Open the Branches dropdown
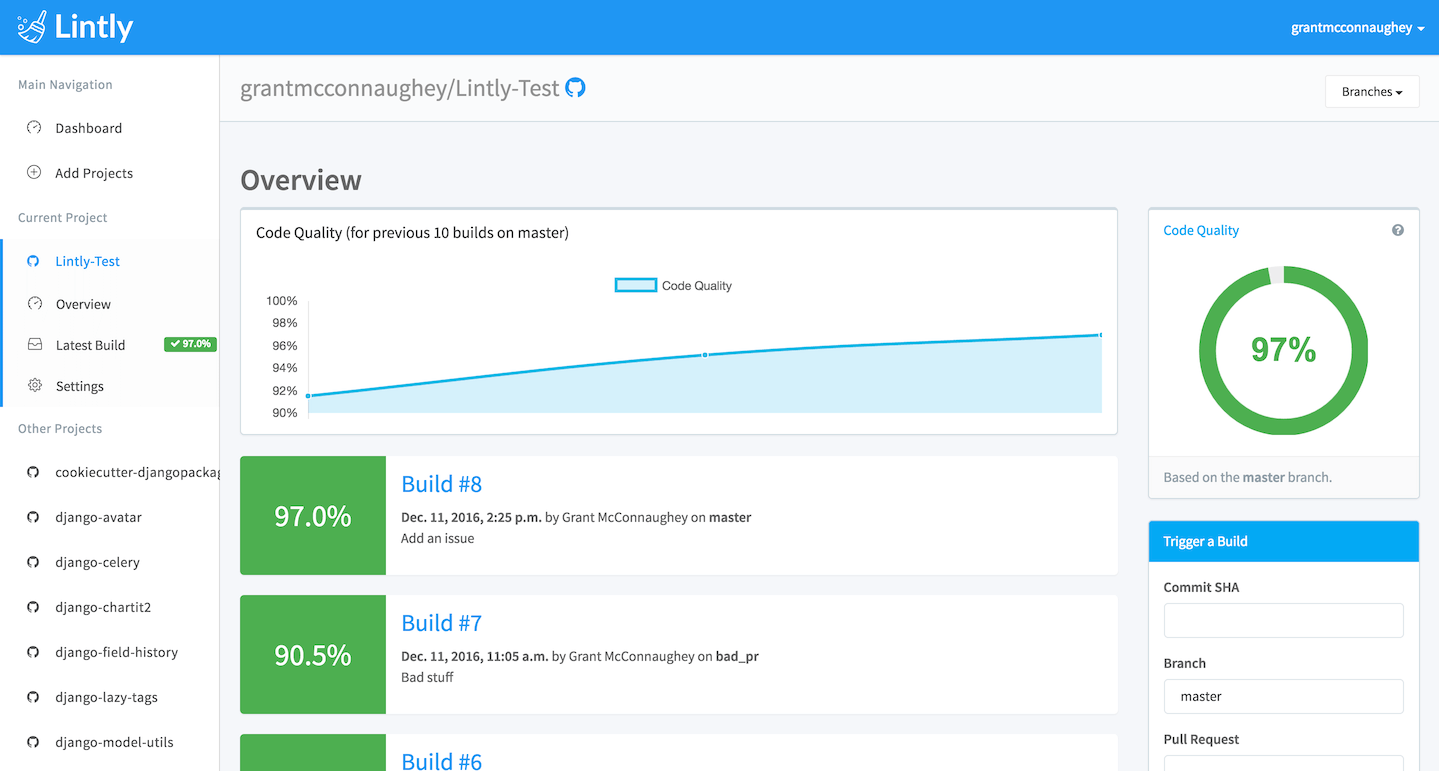This screenshot has width=1439, height=771. [1372, 92]
